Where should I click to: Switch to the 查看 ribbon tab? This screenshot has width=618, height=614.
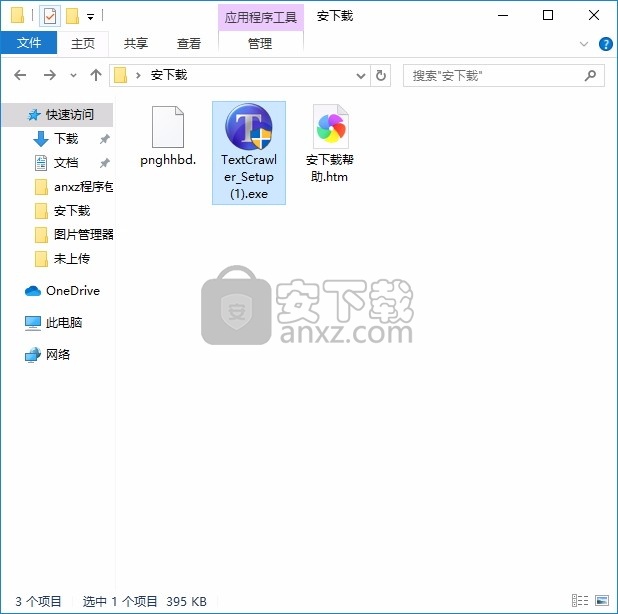coord(189,43)
